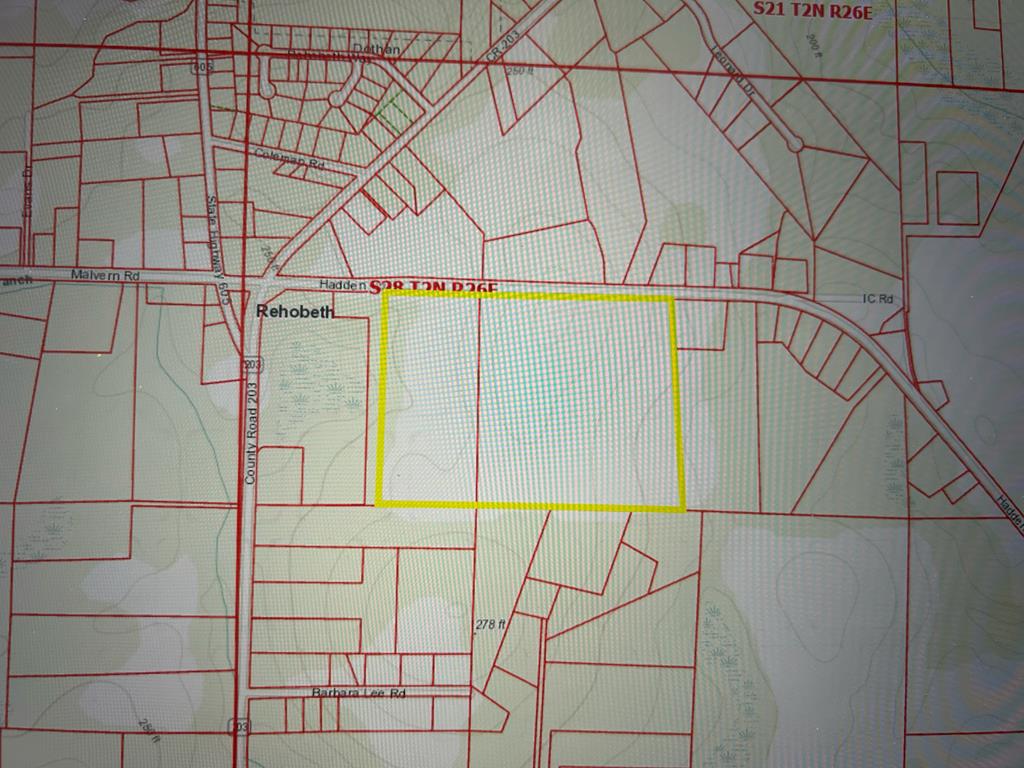Image resolution: width=1024 pixels, height=768 pixels.
Task: Select the yellow highlighted parcel
Action: (530, 400)
